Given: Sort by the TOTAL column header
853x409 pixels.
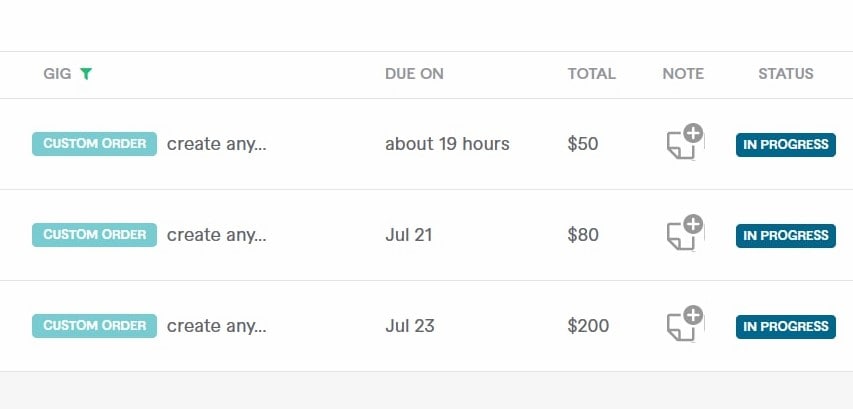Looking at the screenshot, I should click(591, 73).
